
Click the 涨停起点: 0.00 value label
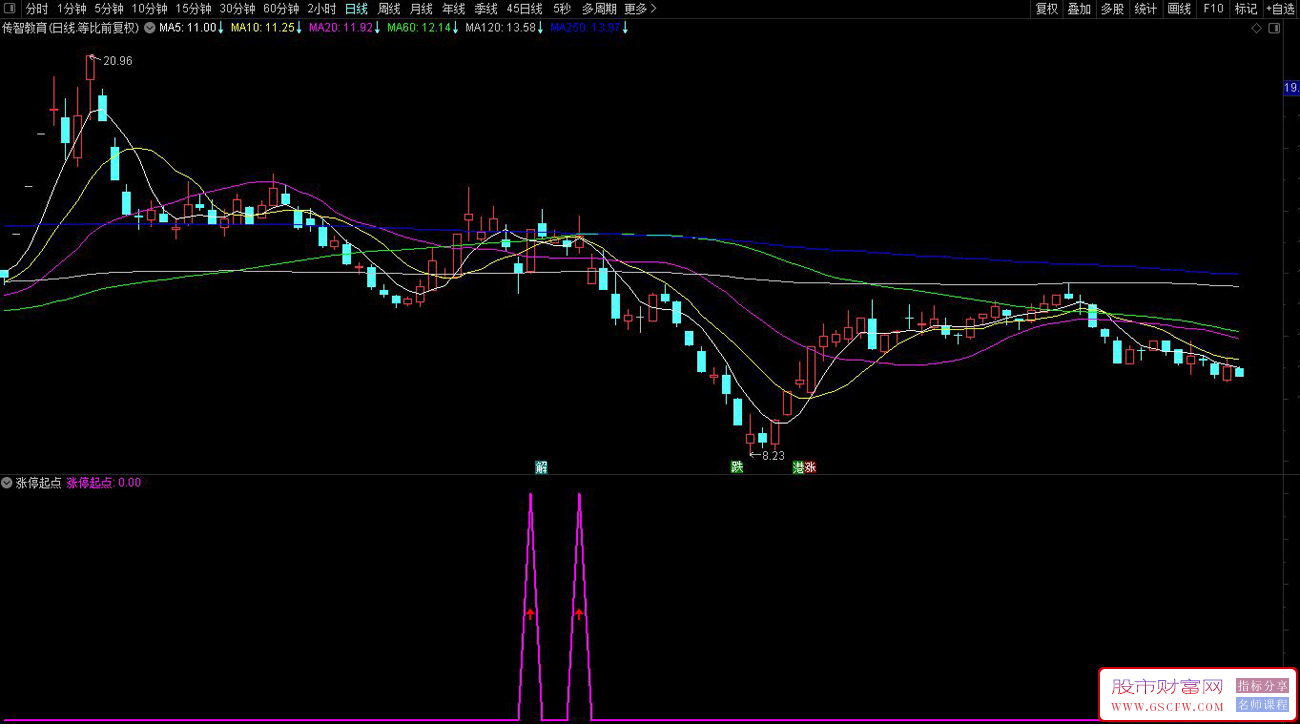tap(104, 482)
